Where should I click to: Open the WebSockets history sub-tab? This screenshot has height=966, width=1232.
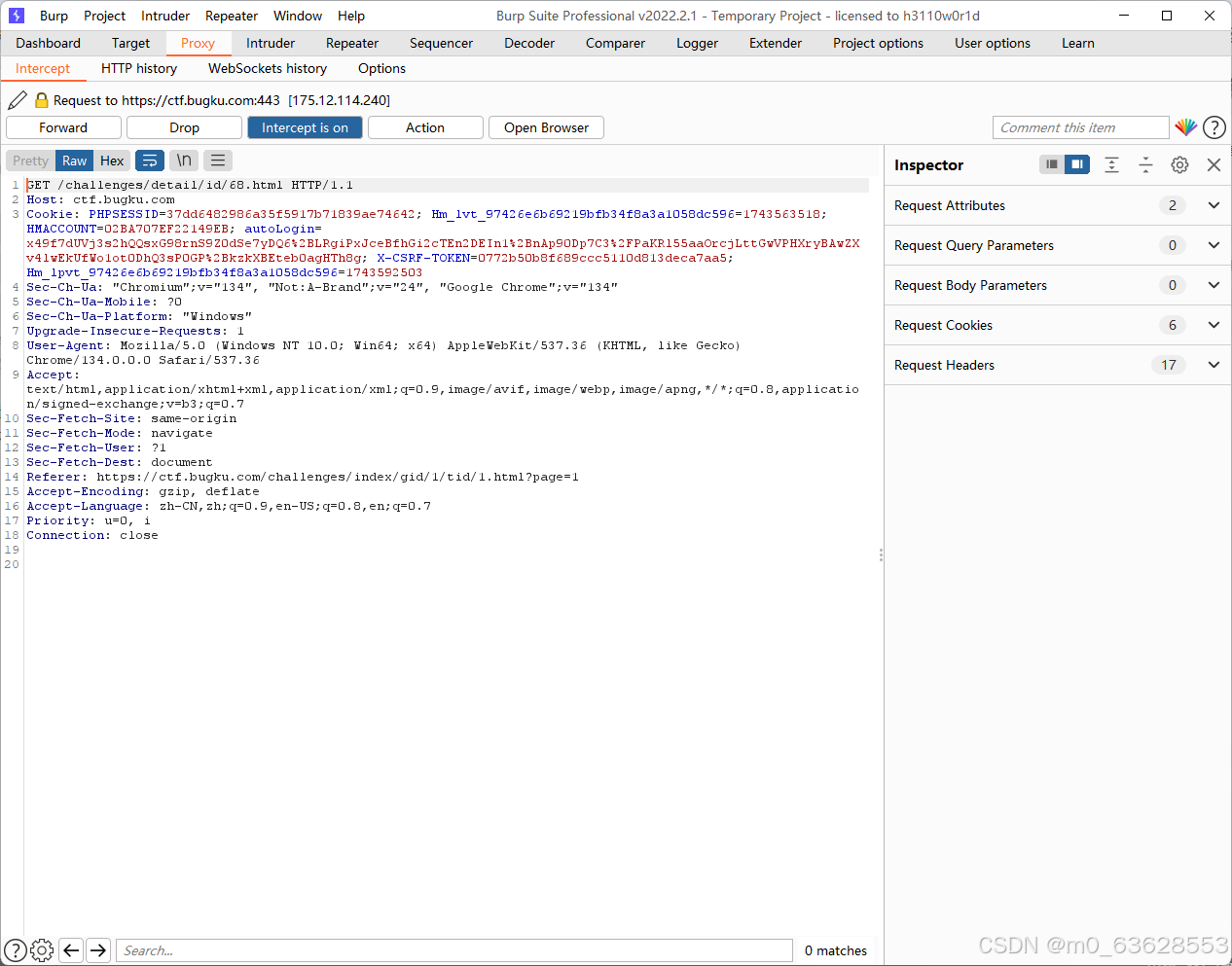pyautogui.click(x=268, y=68)
